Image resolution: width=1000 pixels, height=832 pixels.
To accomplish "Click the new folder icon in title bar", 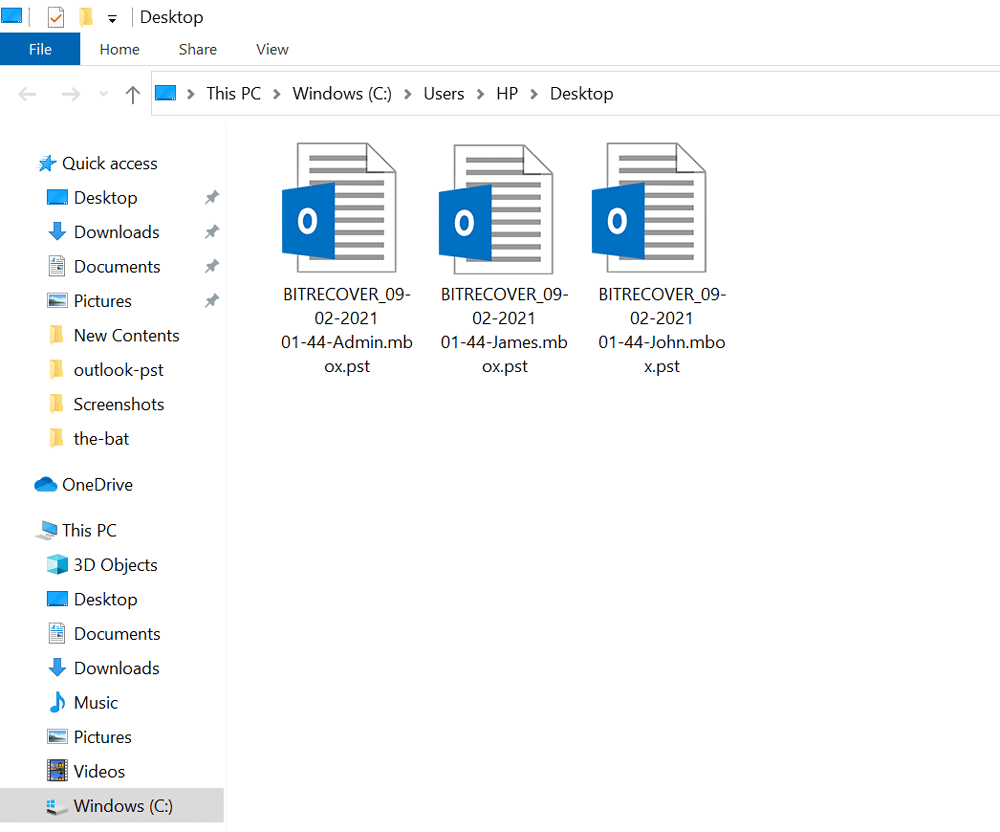I will pos(86,17).
